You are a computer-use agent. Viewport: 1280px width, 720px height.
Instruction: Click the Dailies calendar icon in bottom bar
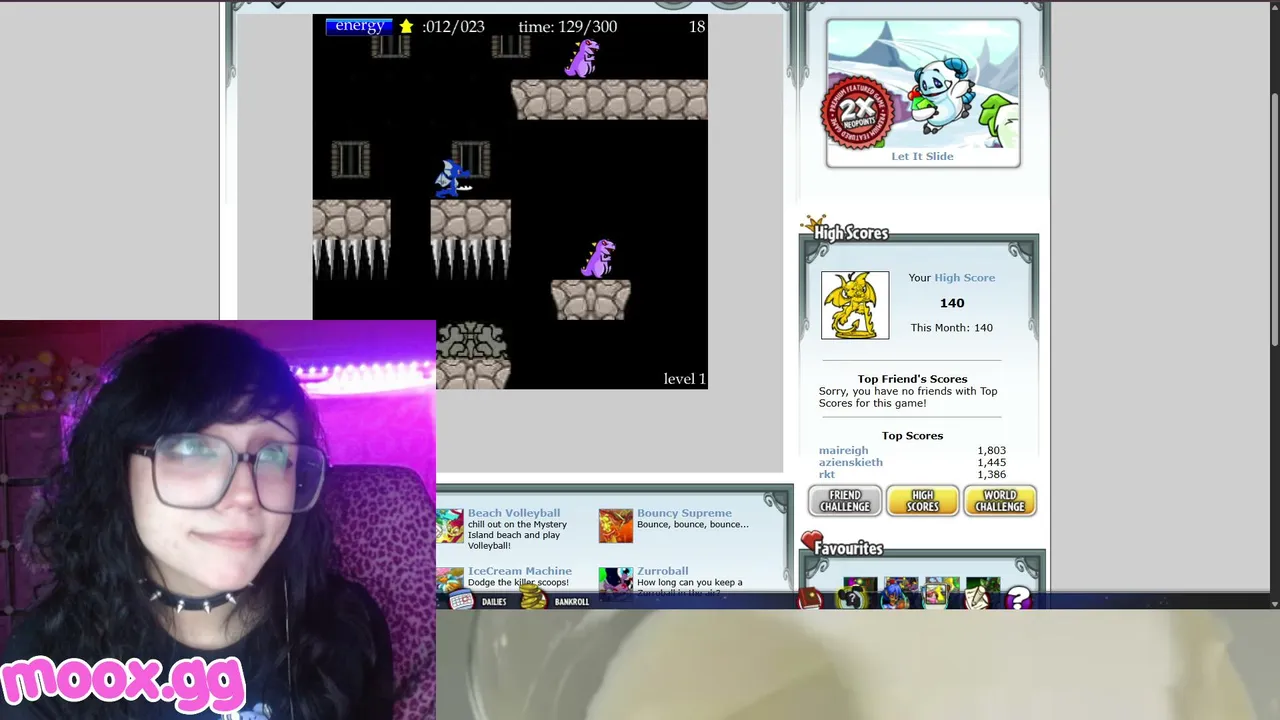pyautogui.click(x=461, y=600)
